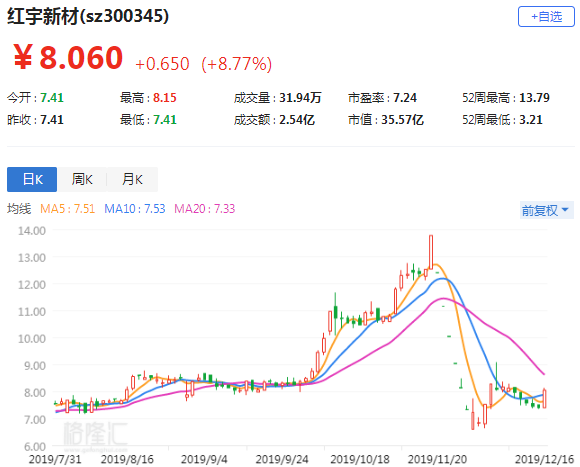This screenshot has height=467, width=580.
Task: Click the 6.00 y-axis label
Action: 35,447
